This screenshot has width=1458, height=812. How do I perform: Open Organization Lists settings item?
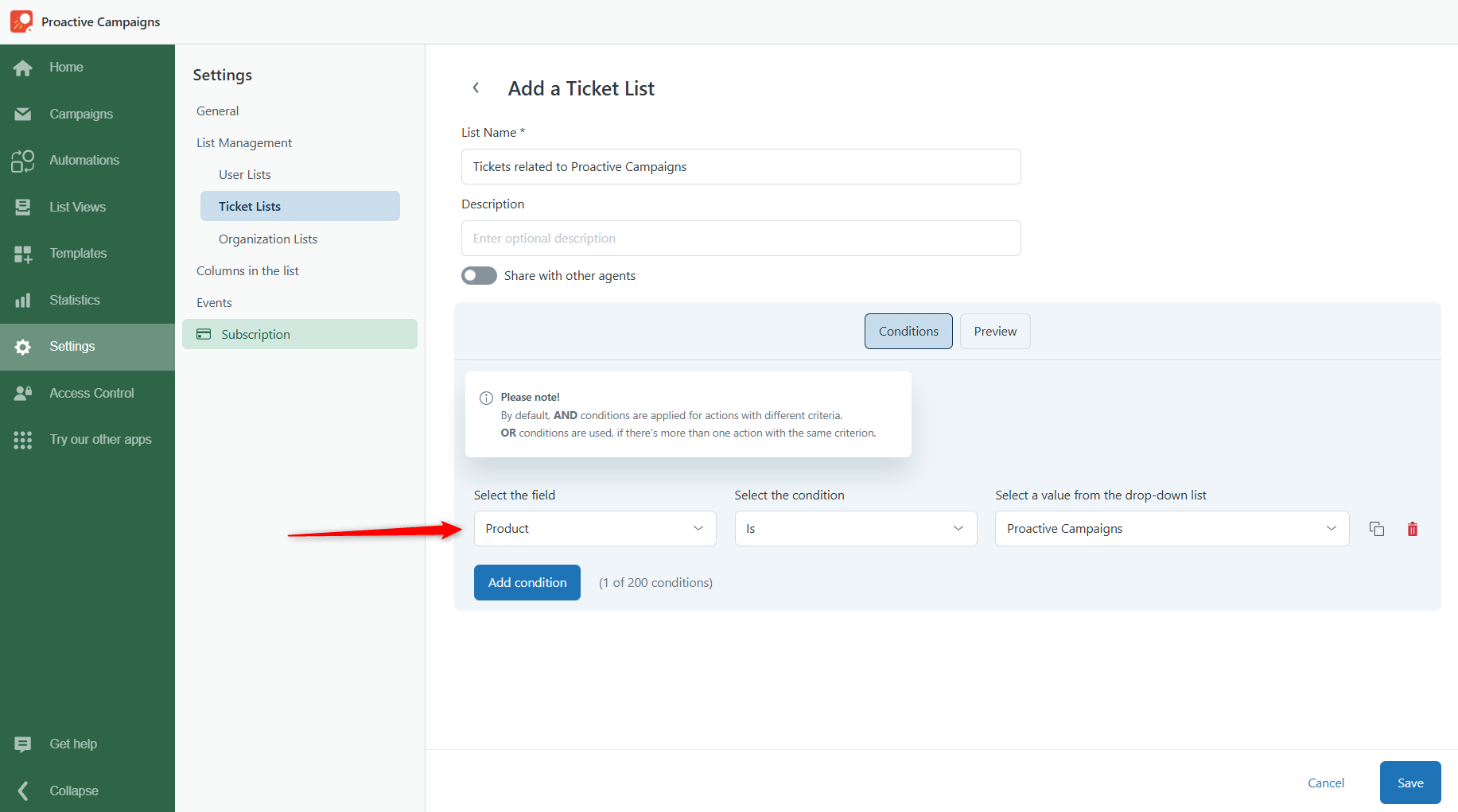click(x=268, y=239)
